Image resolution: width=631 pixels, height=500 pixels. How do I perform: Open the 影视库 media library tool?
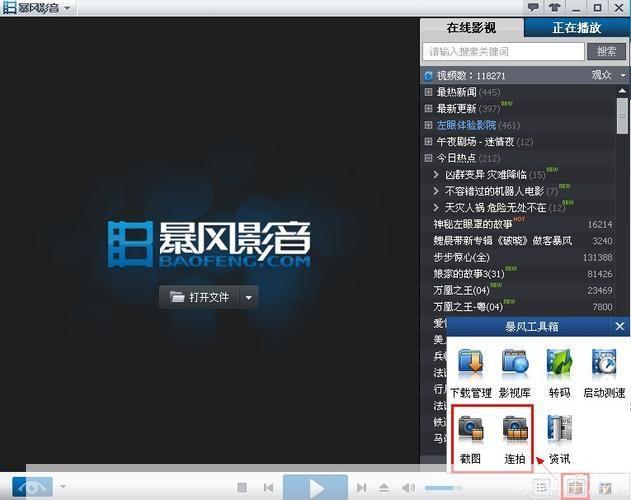(x=515, y=372)
